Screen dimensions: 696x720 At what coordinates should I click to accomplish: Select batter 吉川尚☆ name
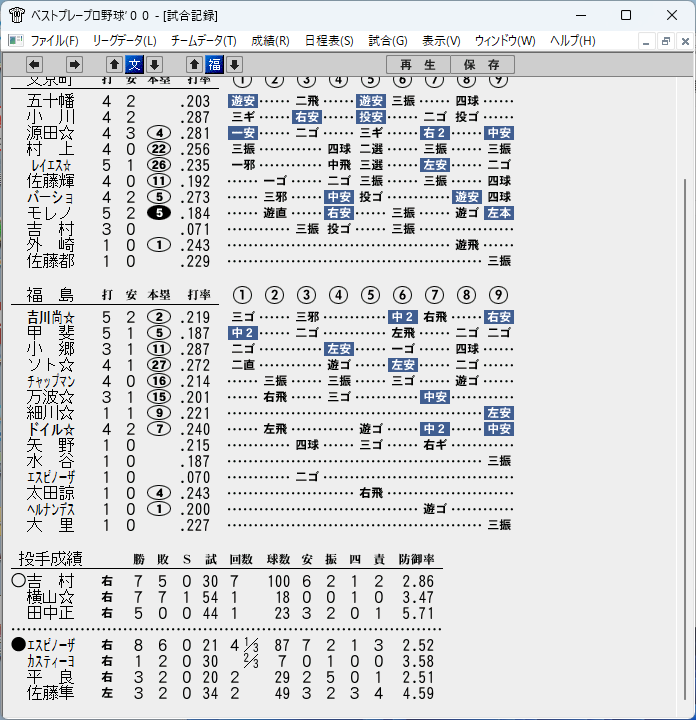[x=51, y=317]
